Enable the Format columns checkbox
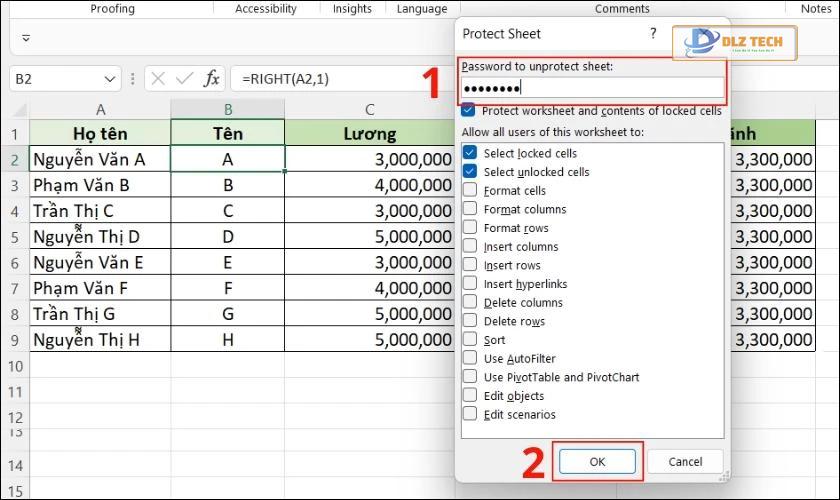Image resolution: width=840 pixels, height=500 pixels. click(x=470, y=209)
